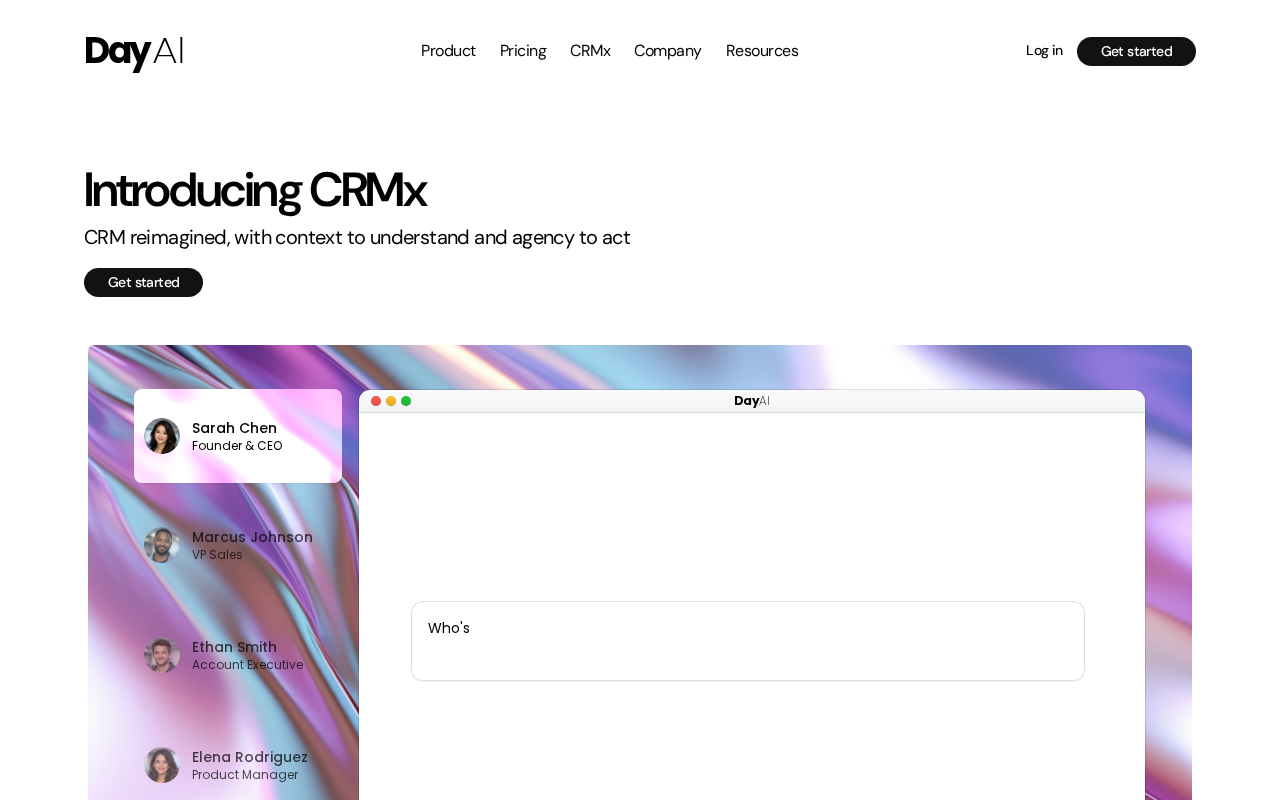Click Get started below the headline
The height and width of the screenshot is (800, 1280).
click(143, 282)
